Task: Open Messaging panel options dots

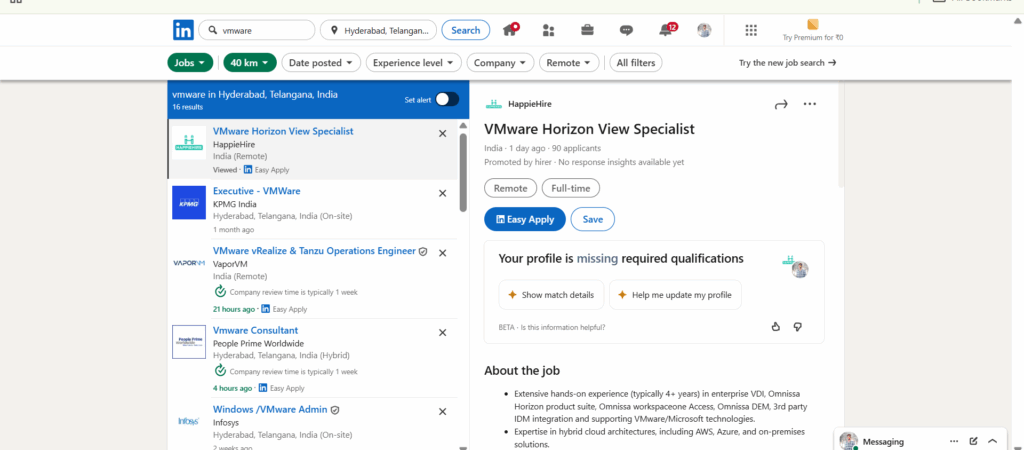Action: point(954,441)
